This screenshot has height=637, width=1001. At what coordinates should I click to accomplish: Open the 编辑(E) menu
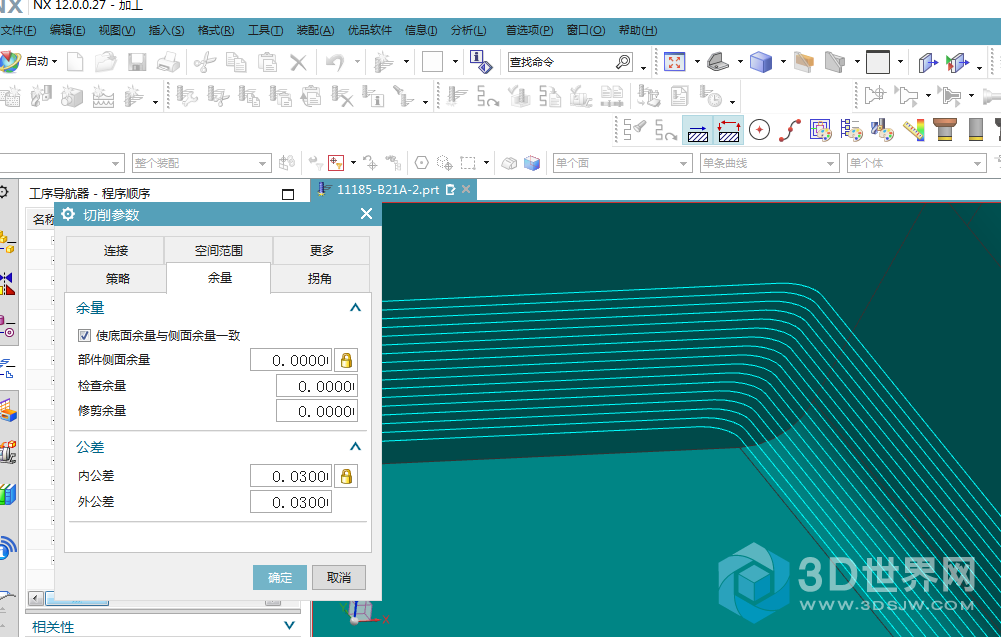click(x=67, y=31)
